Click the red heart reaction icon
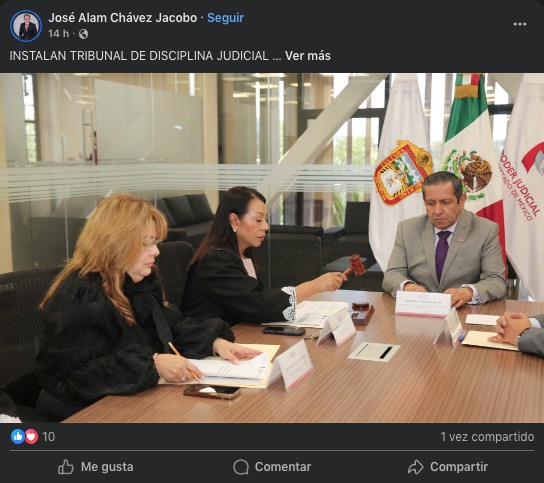Image resolution: width=544 pixels, height=483 pixels. [x=31, y=437]
